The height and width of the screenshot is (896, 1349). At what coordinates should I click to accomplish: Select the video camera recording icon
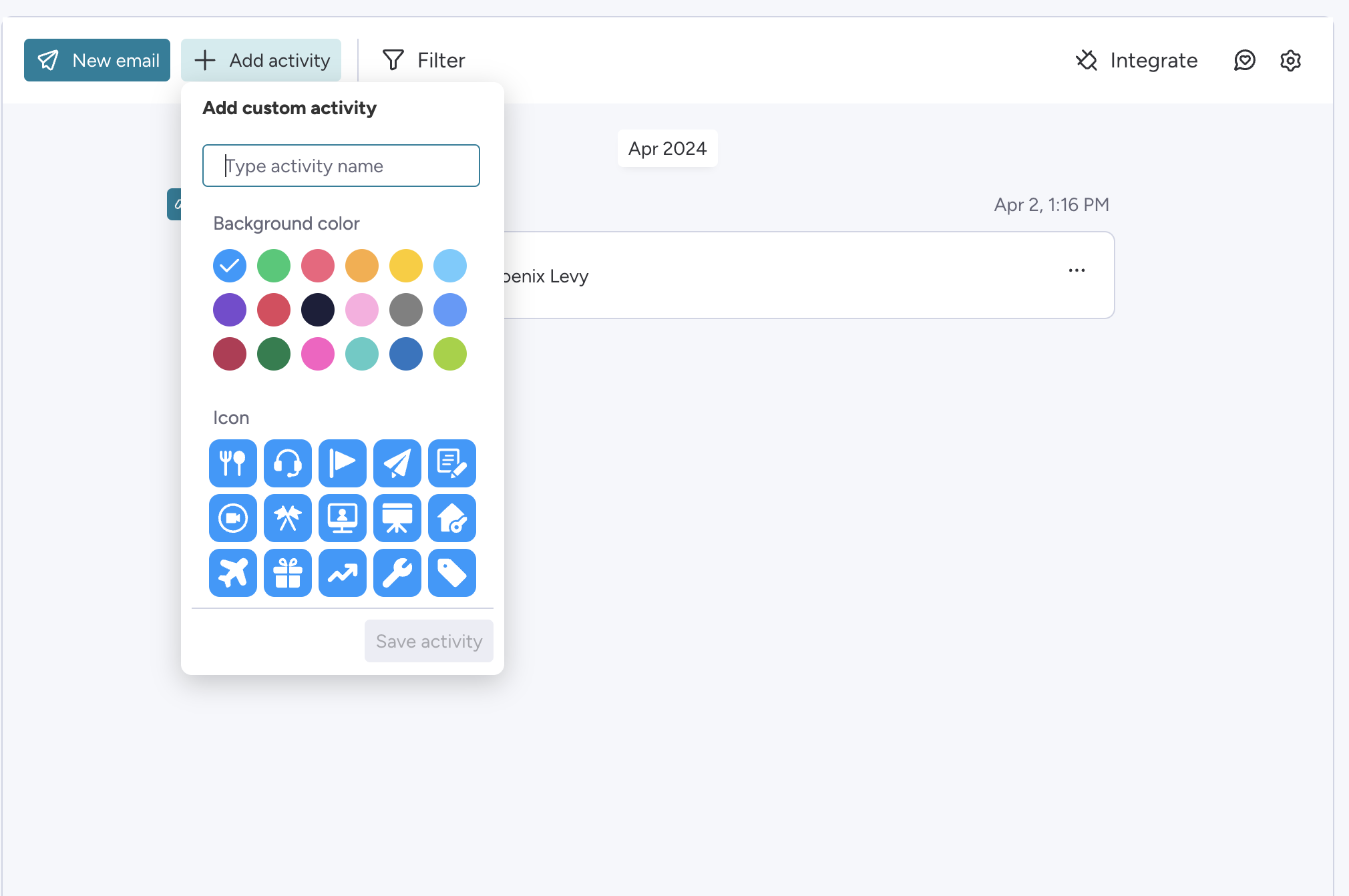(232, 517)
